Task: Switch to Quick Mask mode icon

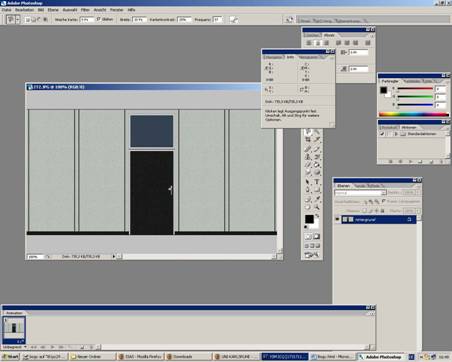Action: point(316,237)
